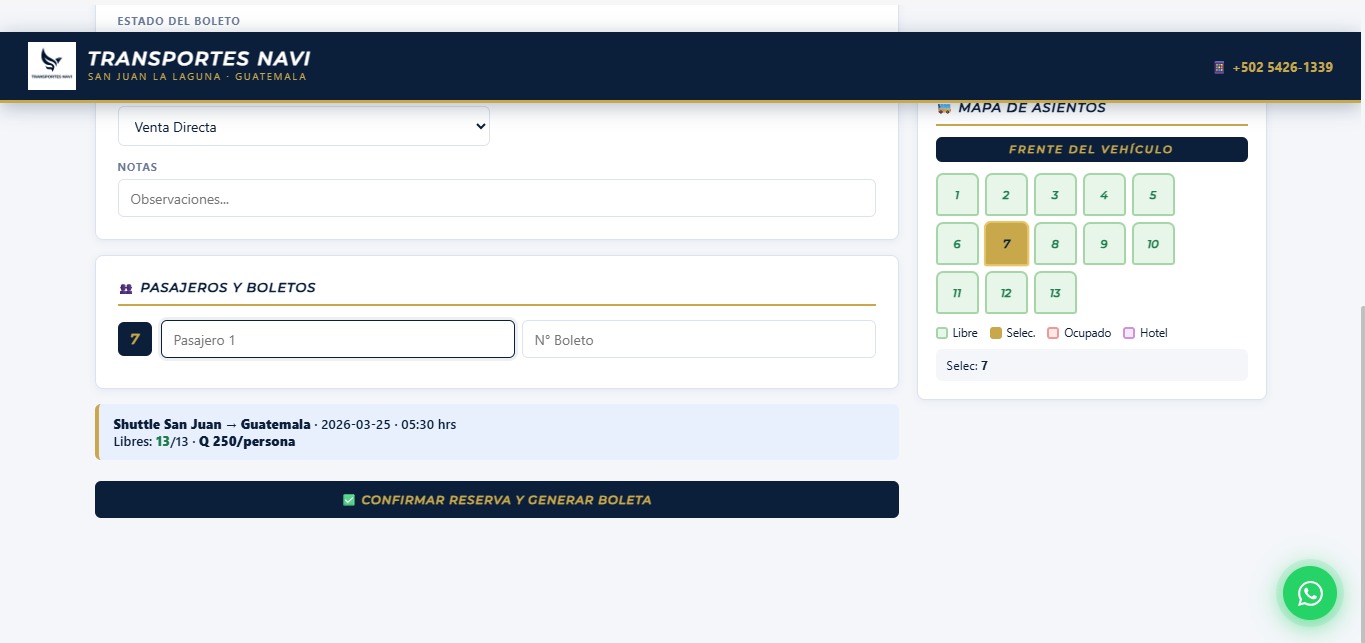Open the WhatsApp chat floating button
This screenshot has height=643, width=1365.
coord(1309,593)
